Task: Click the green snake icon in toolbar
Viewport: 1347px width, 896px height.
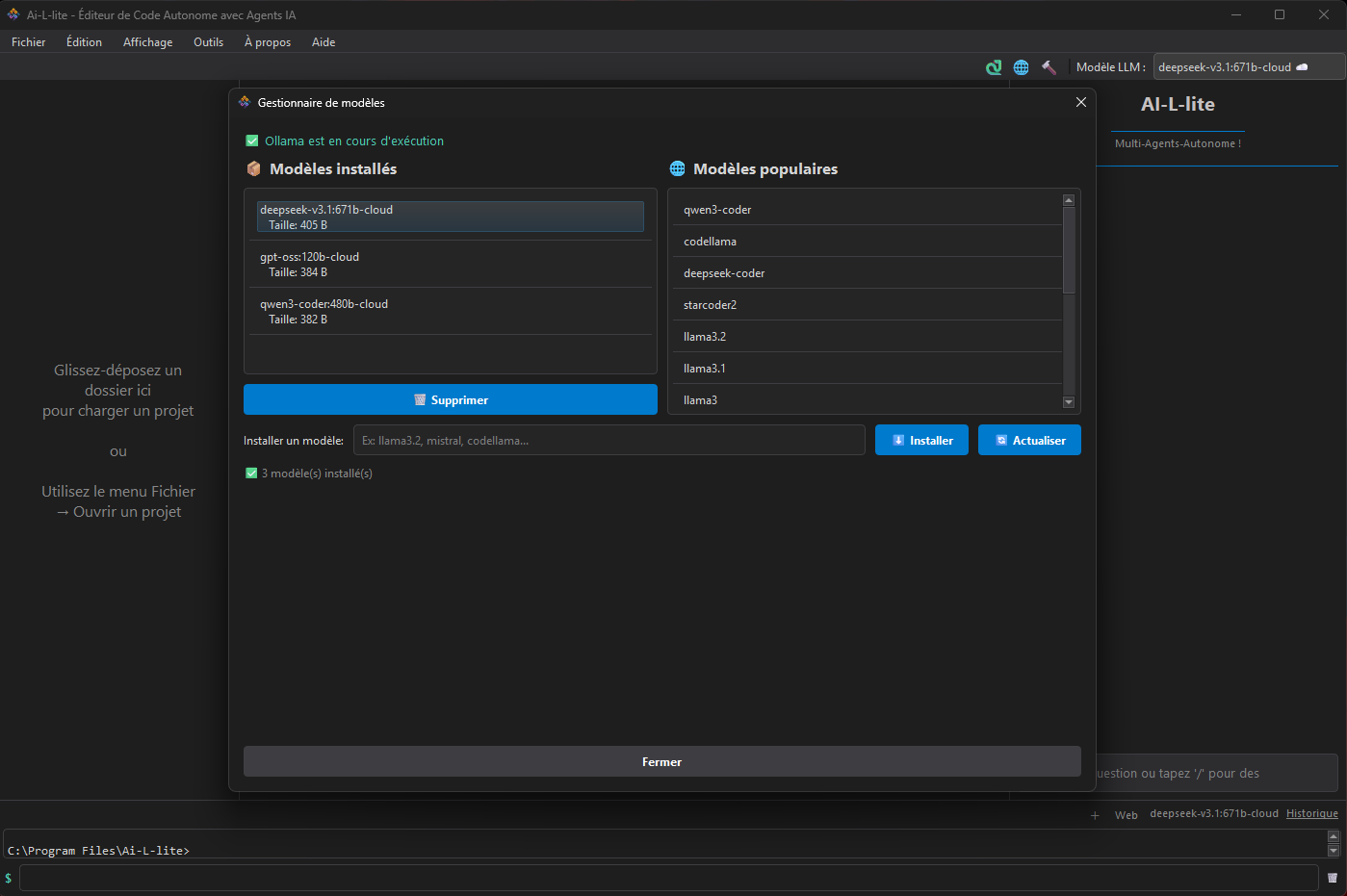Action: [x=994, y=67]
